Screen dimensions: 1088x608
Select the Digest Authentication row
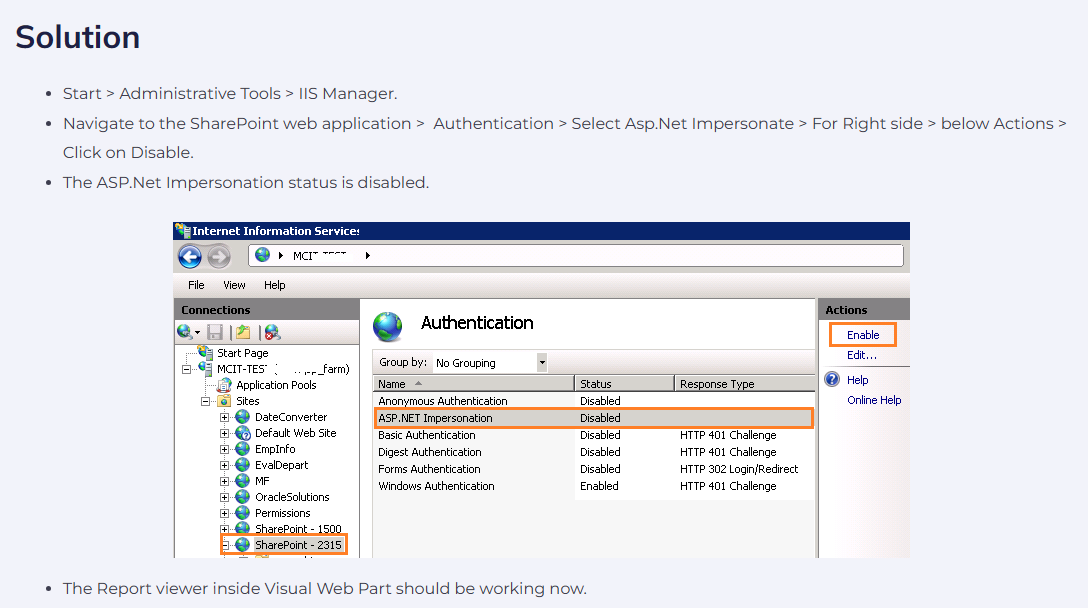(593, 452)
